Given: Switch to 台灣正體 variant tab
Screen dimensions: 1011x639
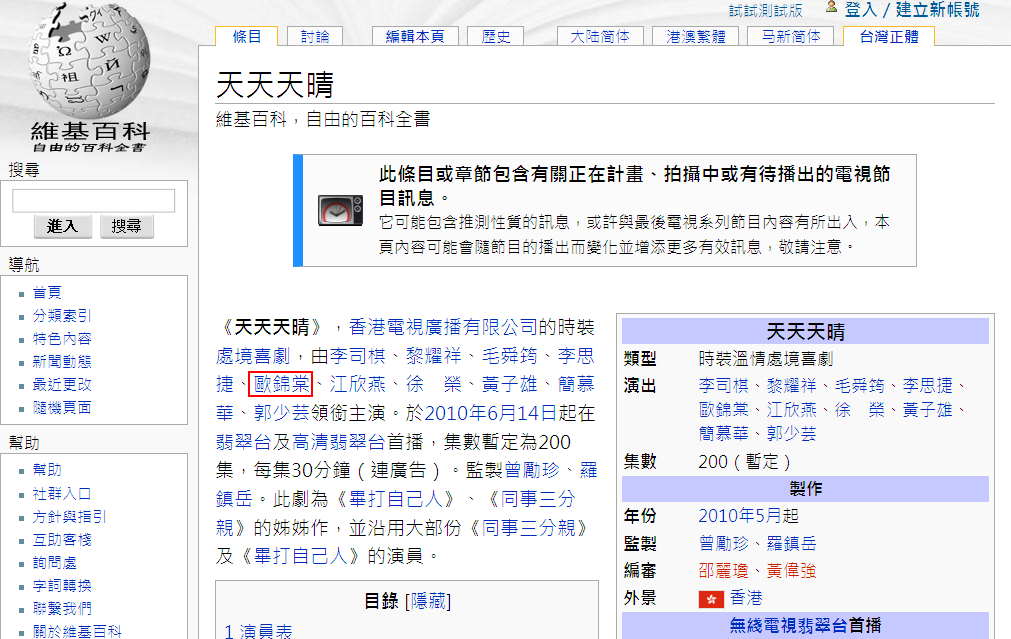Looking at the screenshot, I should pos(889,37).
